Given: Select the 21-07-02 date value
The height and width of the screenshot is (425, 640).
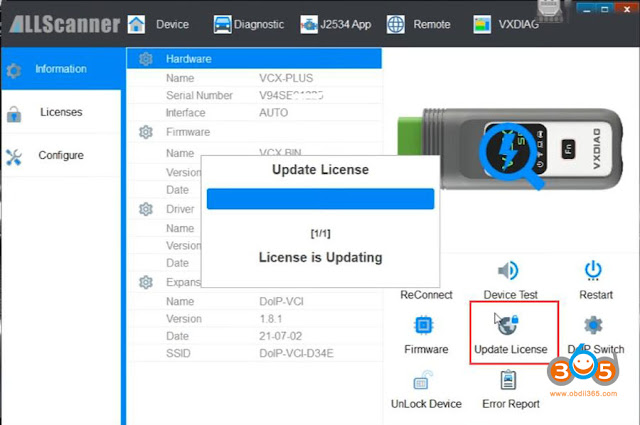Looking at the screenshot, I should point(280,336).
